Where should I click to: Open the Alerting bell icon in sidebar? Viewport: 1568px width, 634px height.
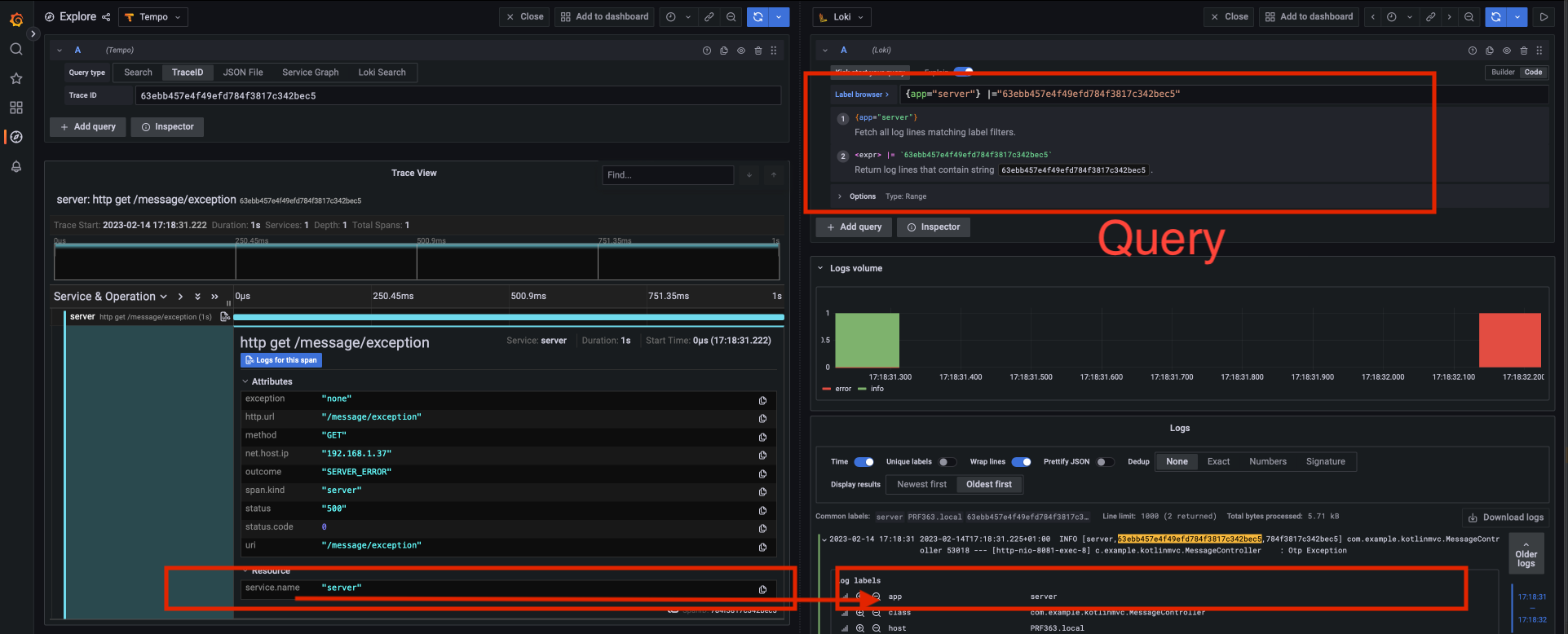16,166
